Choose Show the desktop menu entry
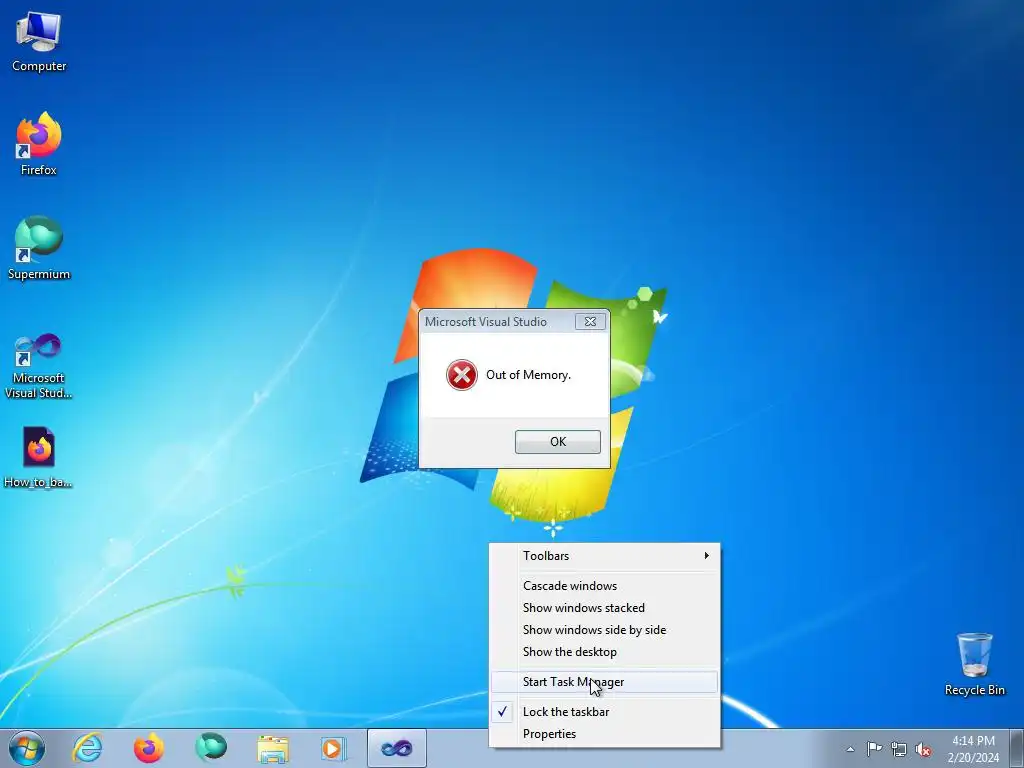The width and height of the screenshot is (1024, 768). 605,652
